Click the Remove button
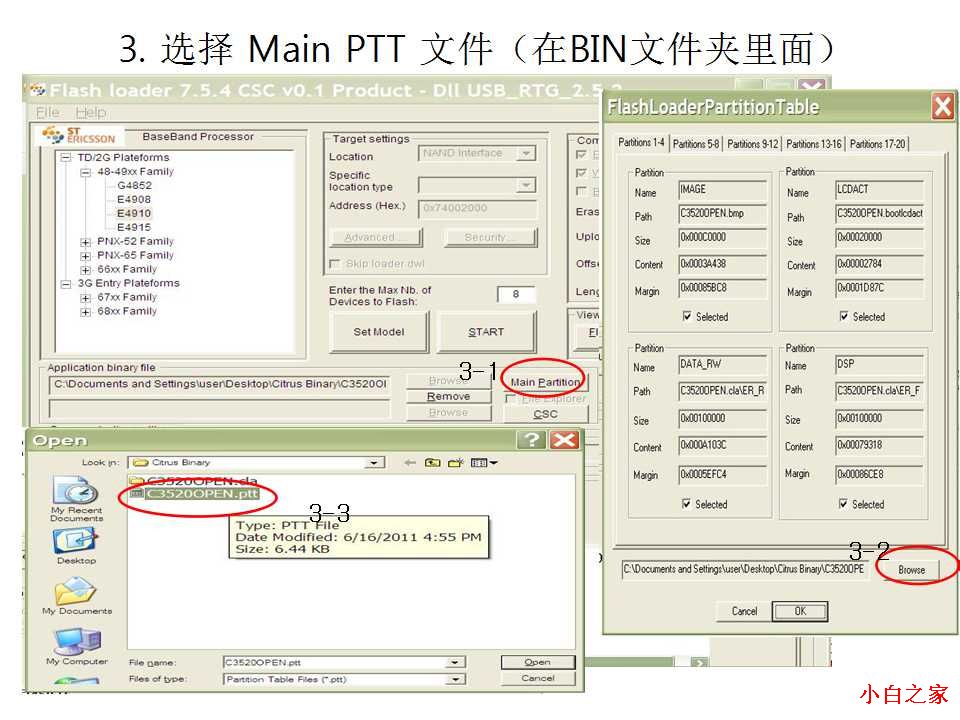Screen dimensions: 960x720 (449, 397)
